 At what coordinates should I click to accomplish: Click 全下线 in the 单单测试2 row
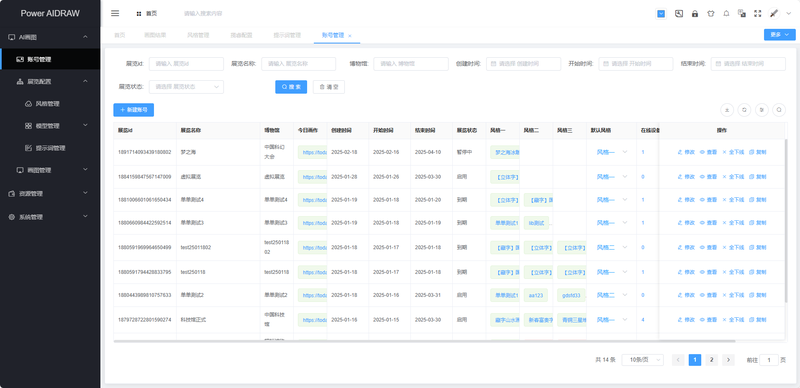click(x=733, y=295)
